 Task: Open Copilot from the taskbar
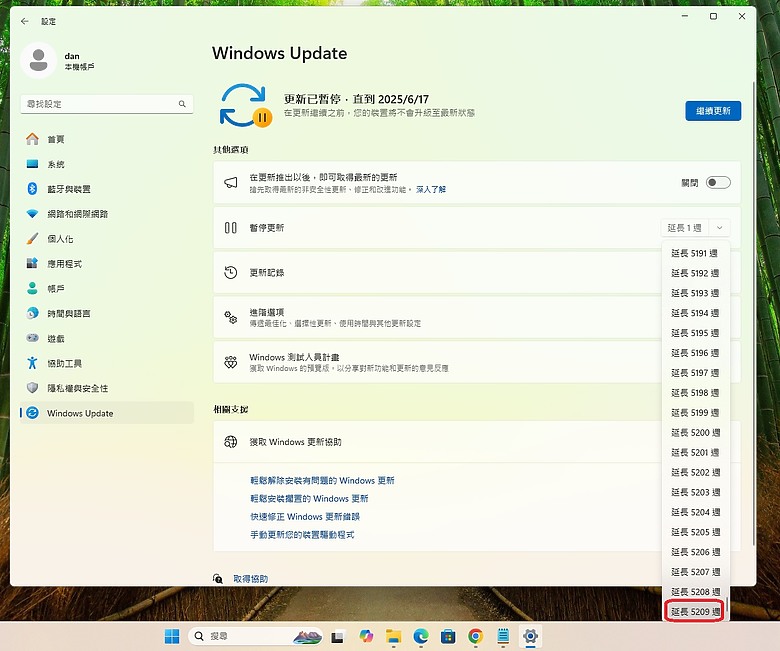[366, 636]
